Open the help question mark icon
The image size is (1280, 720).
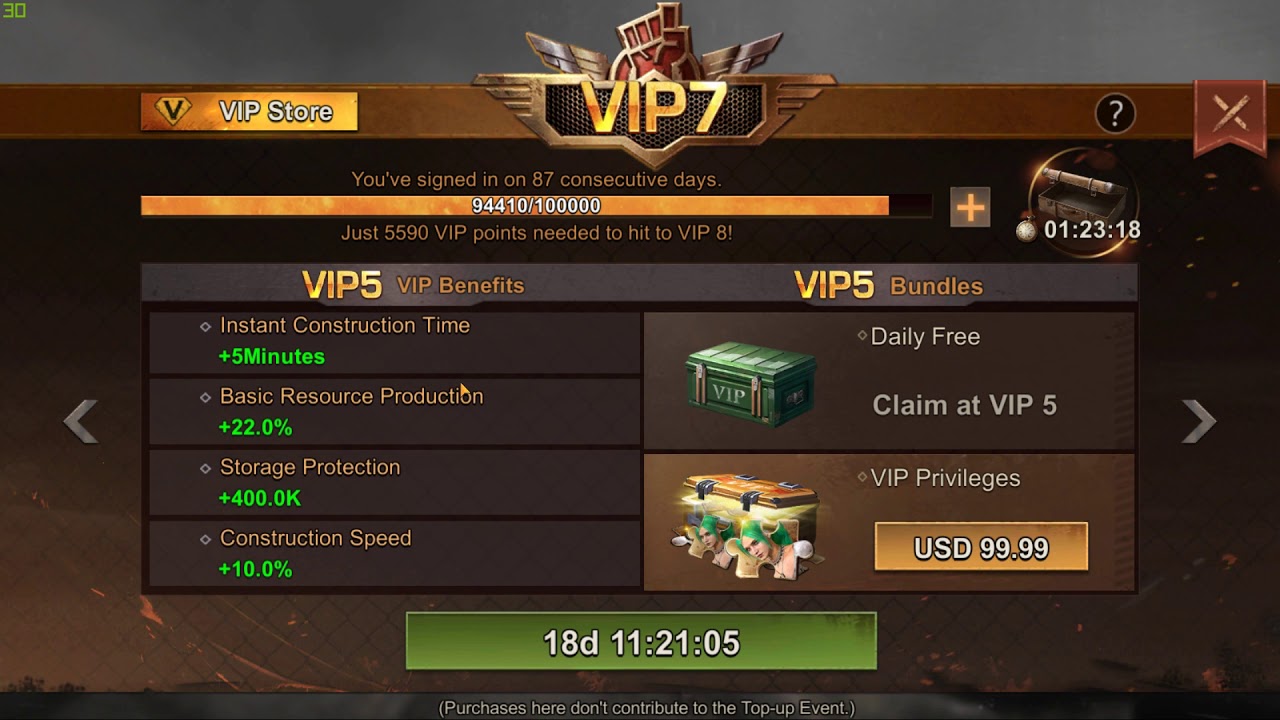1115,113
